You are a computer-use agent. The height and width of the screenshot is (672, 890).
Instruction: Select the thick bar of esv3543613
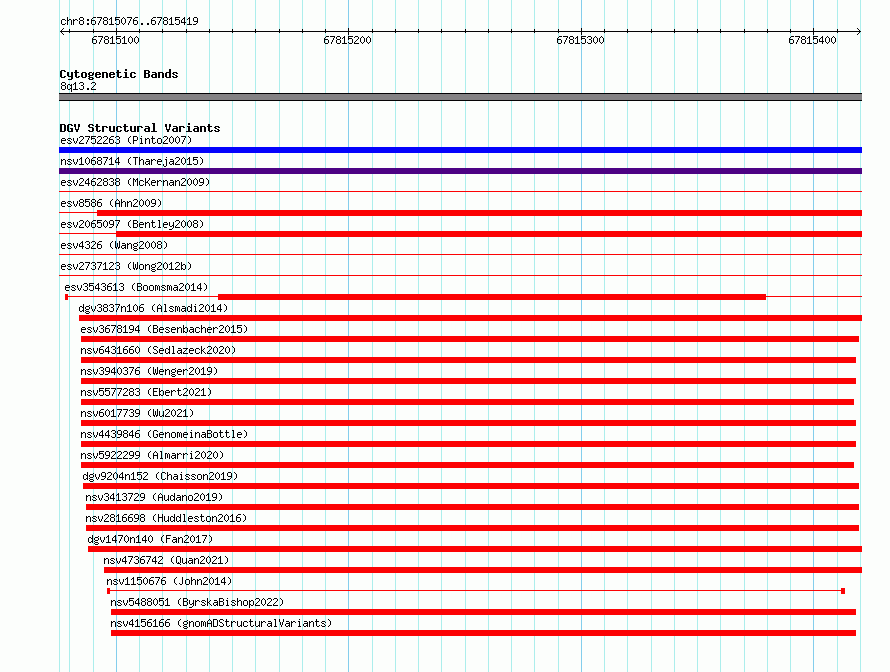tap(492, 297)
